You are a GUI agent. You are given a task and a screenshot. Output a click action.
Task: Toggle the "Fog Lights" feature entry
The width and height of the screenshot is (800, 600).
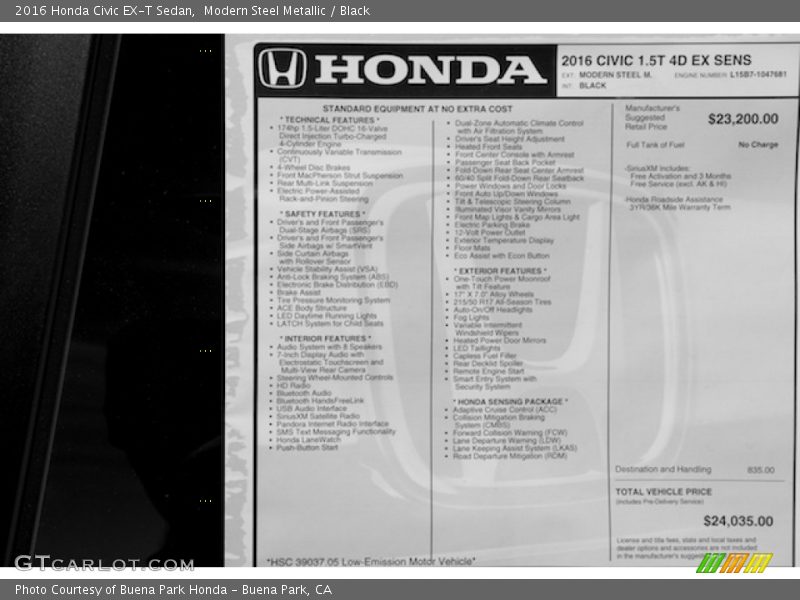coord(471,319)
